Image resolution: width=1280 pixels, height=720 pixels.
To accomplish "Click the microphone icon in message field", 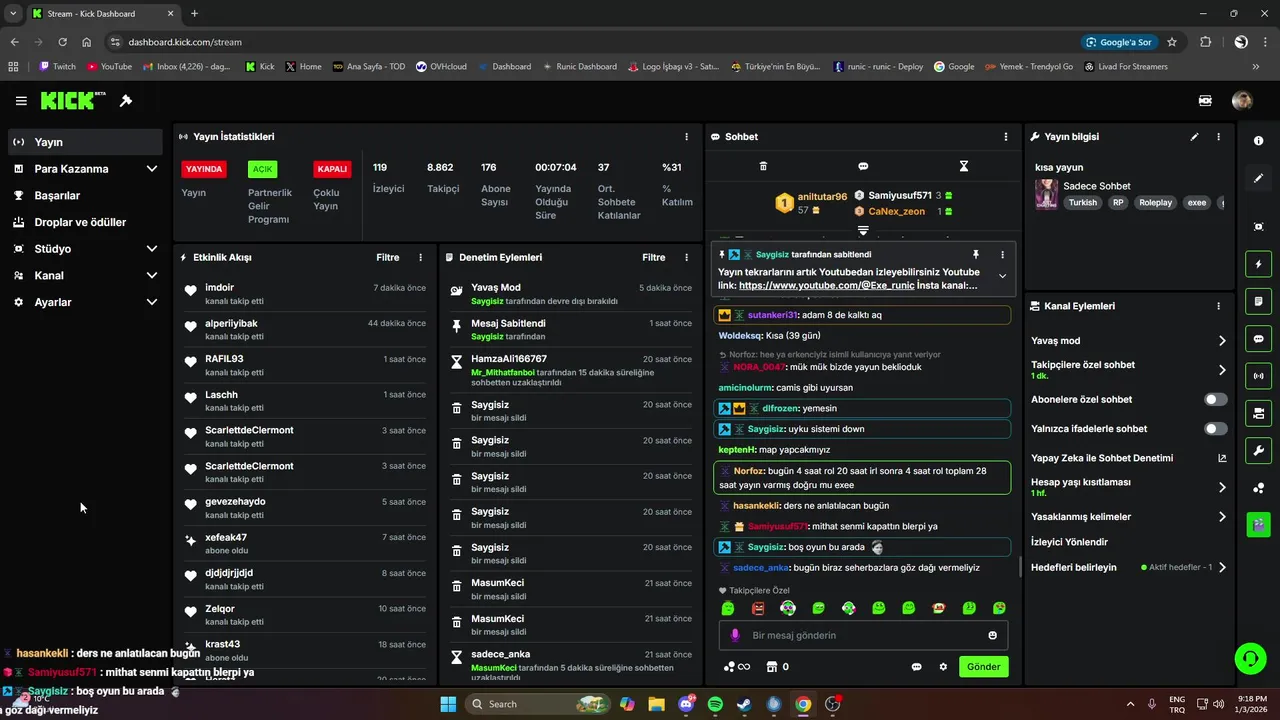I will 735,635.
